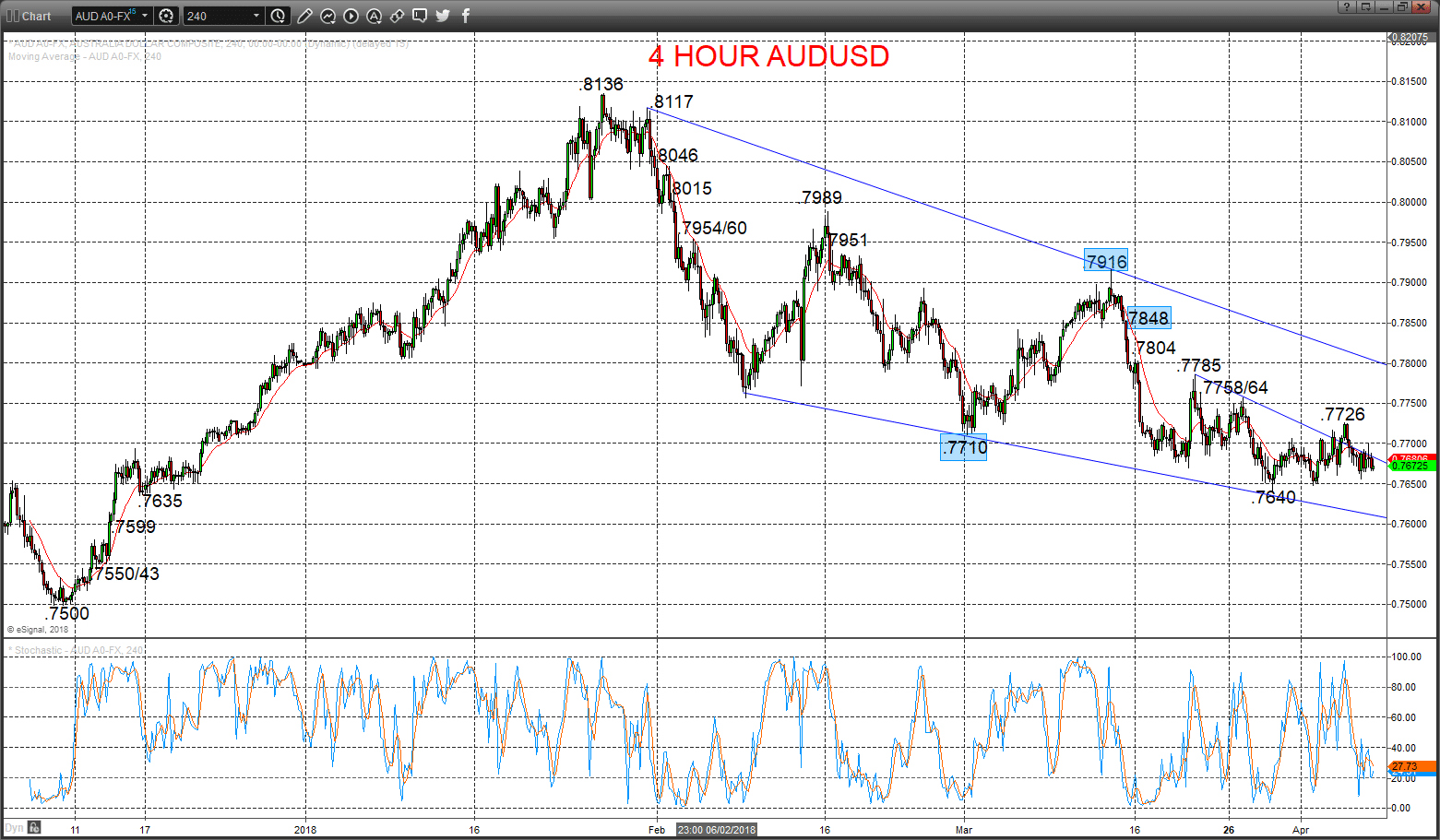1440x840 pixels.
Task: Select the 7758/64 price annotation
Action: 1235,387
